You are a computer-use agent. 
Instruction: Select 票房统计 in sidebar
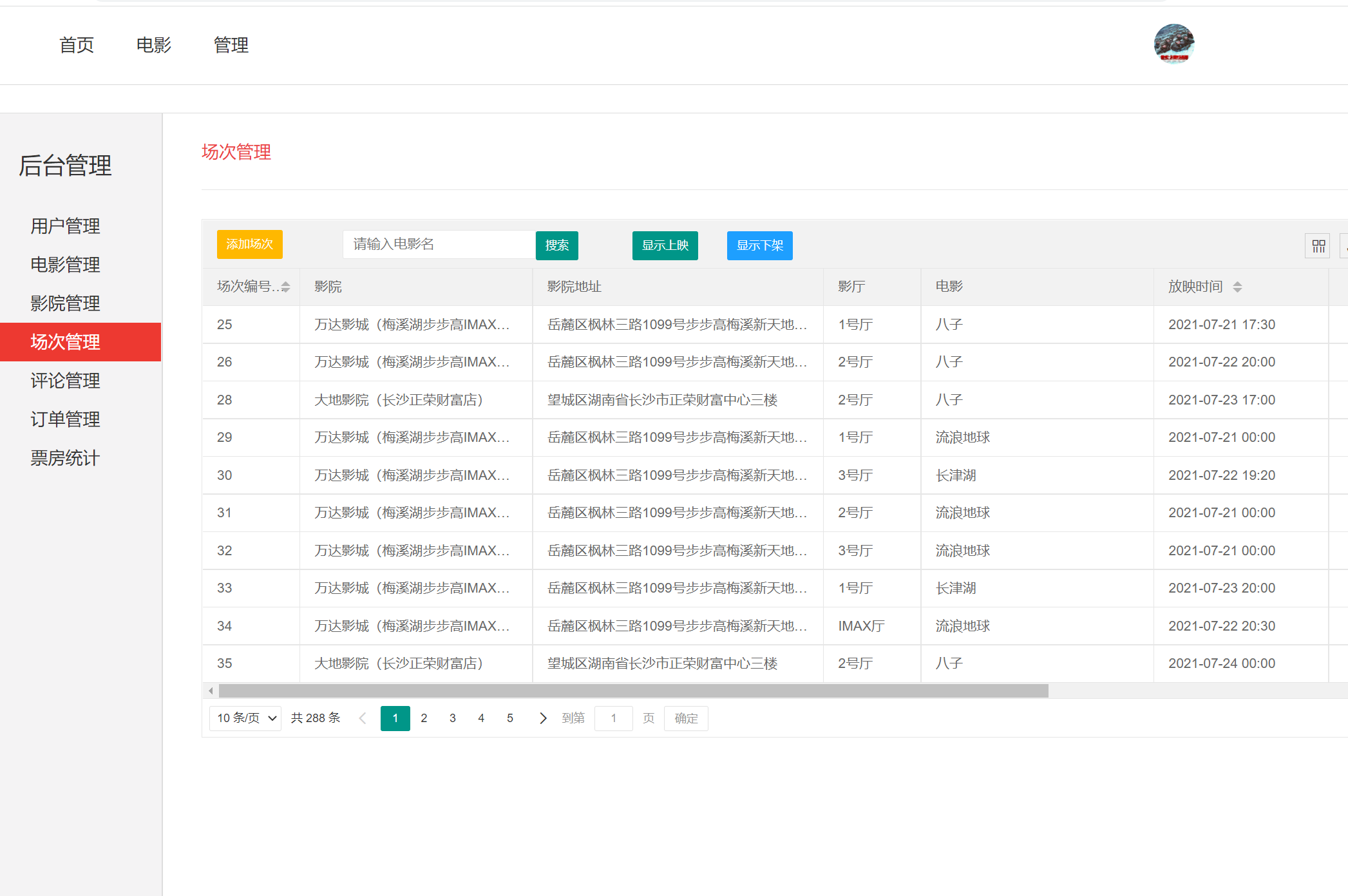65,458
